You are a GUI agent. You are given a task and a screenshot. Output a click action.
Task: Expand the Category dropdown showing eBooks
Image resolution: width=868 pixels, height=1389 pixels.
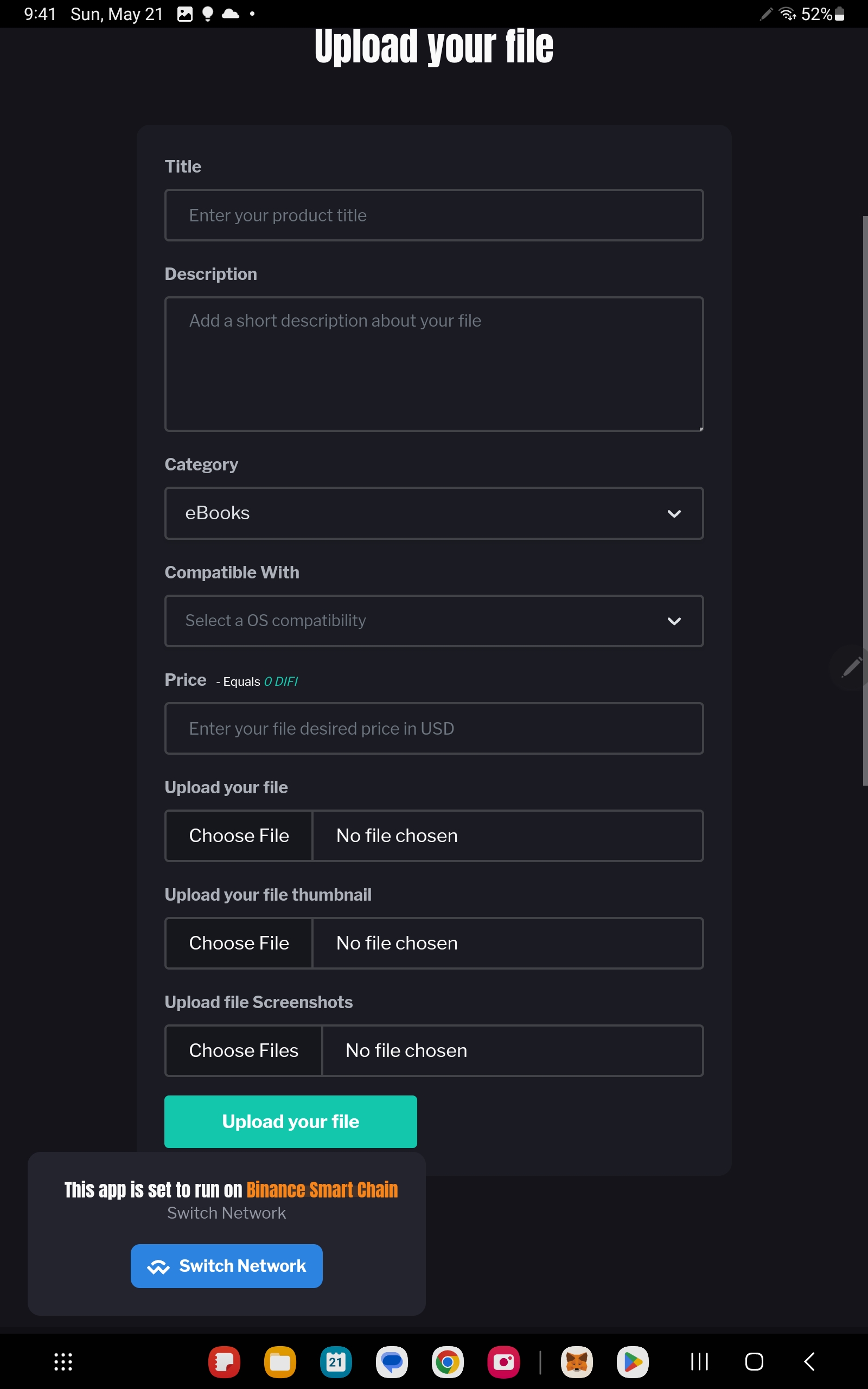(434, 513)
